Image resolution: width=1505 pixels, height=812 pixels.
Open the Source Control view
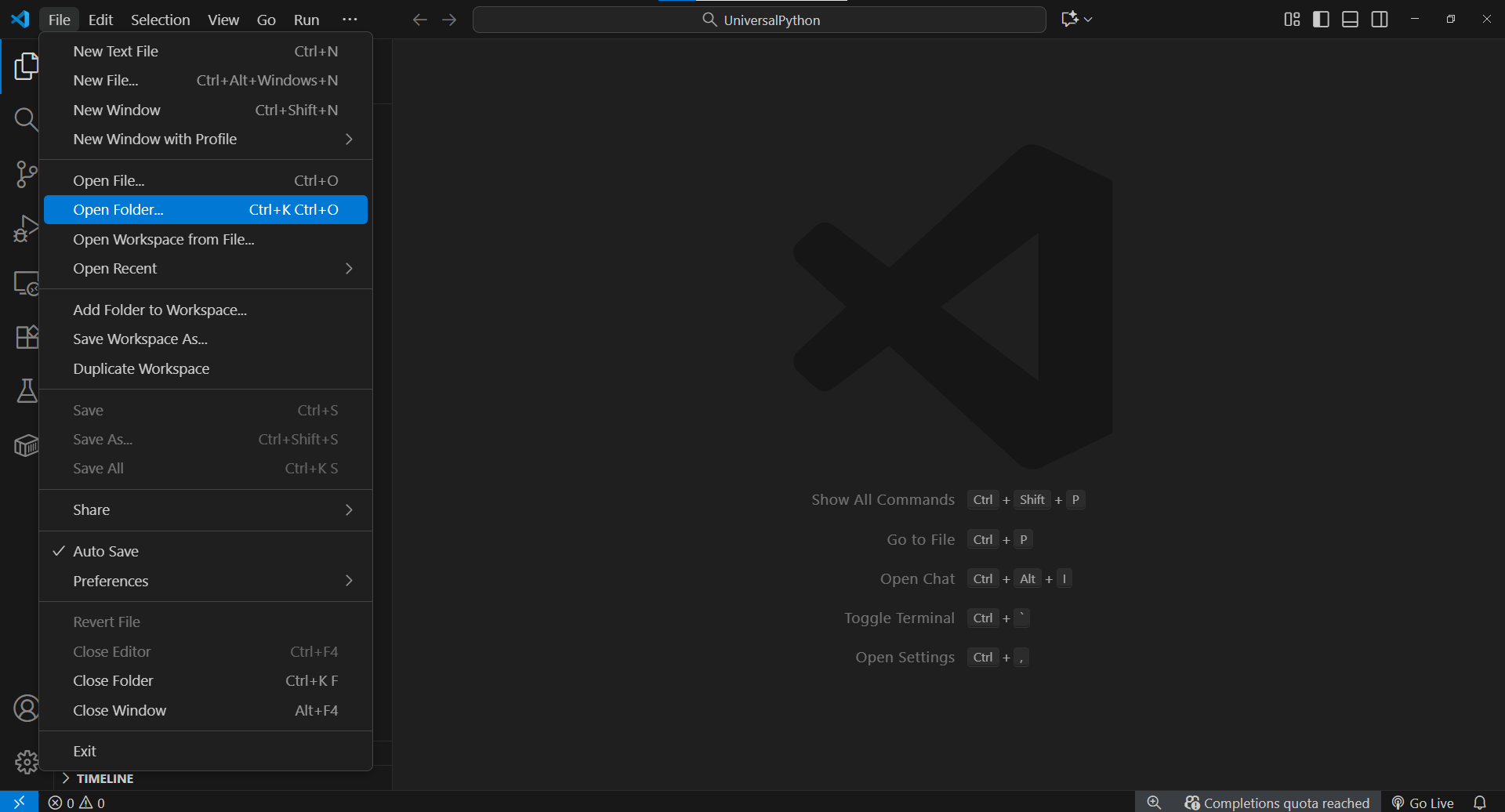26,174
